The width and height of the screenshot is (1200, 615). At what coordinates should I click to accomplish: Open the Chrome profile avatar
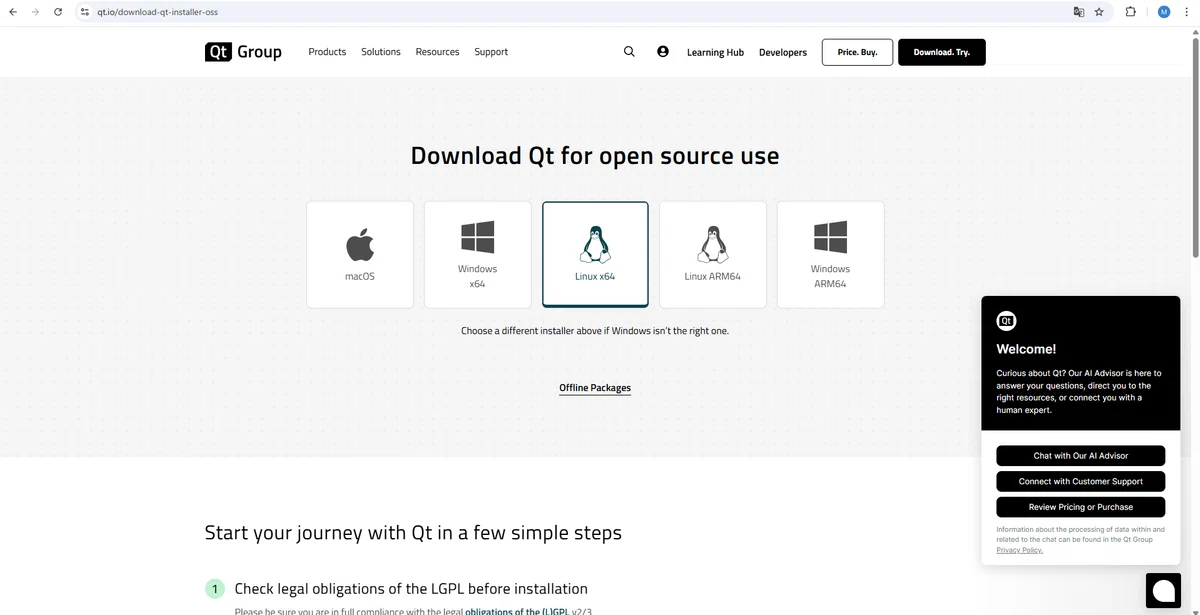(x=1164, y=12)
